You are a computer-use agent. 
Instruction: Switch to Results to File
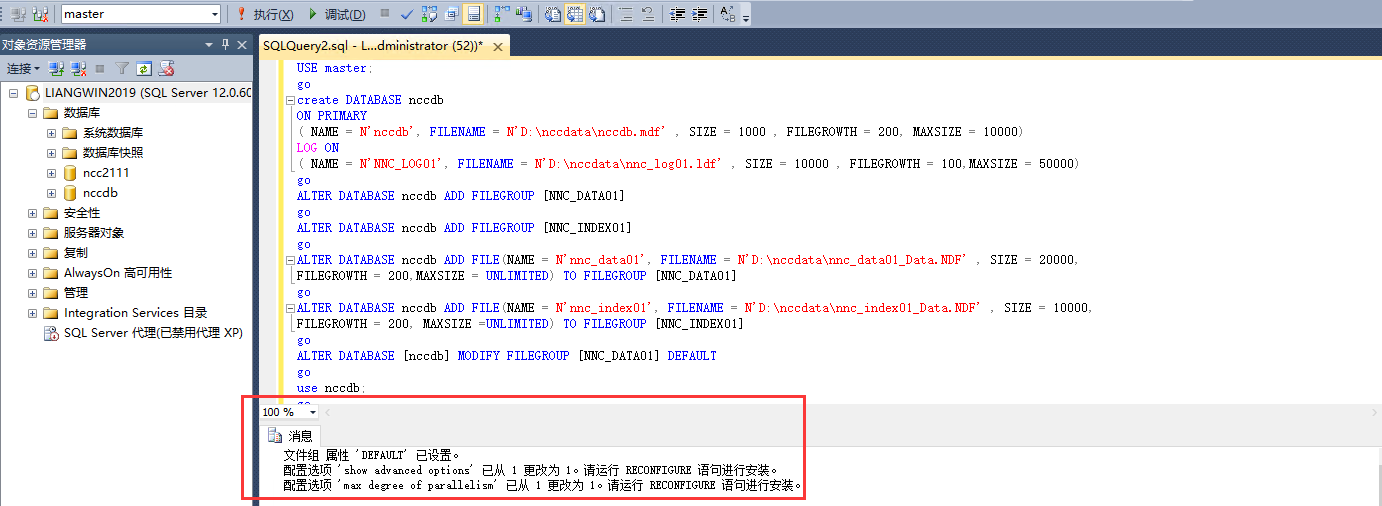click(597, 14)
